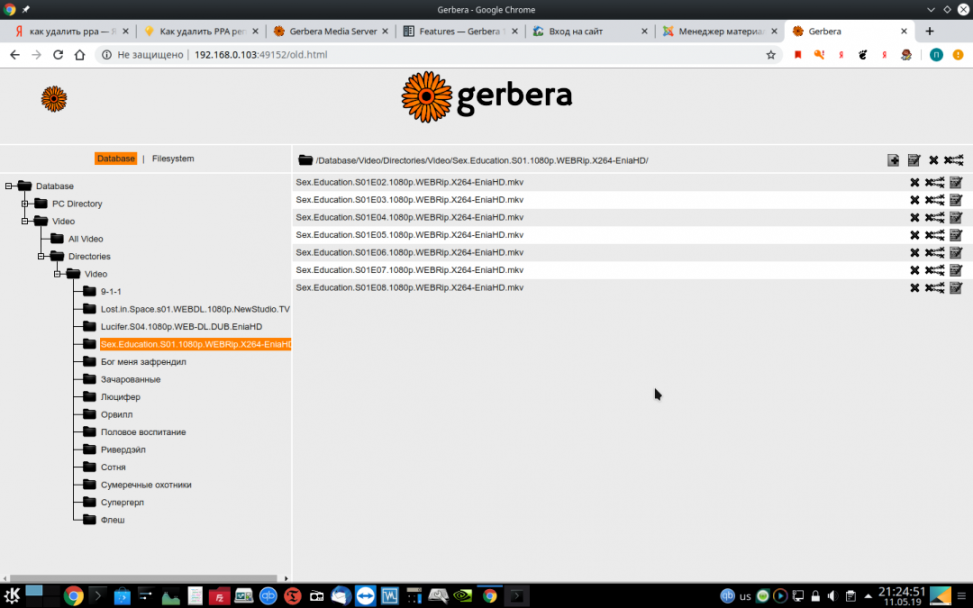Collapse the Video node under Directories
This screenshot has height=608, width=973.
(x=57, y=274)
